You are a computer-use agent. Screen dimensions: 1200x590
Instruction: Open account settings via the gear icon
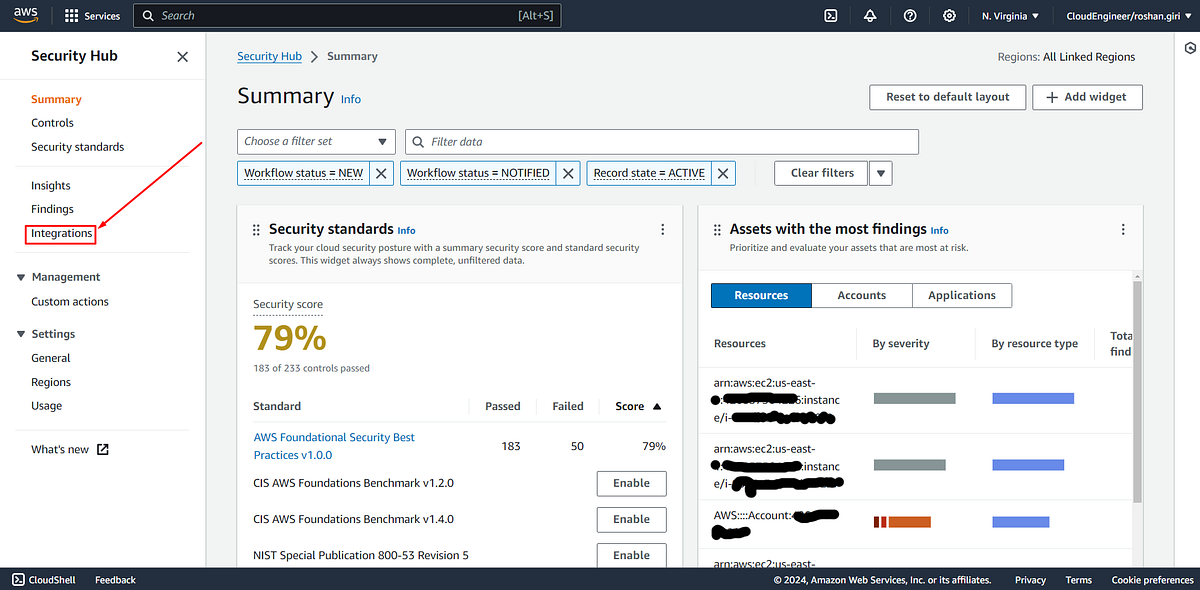pos(949,15)
